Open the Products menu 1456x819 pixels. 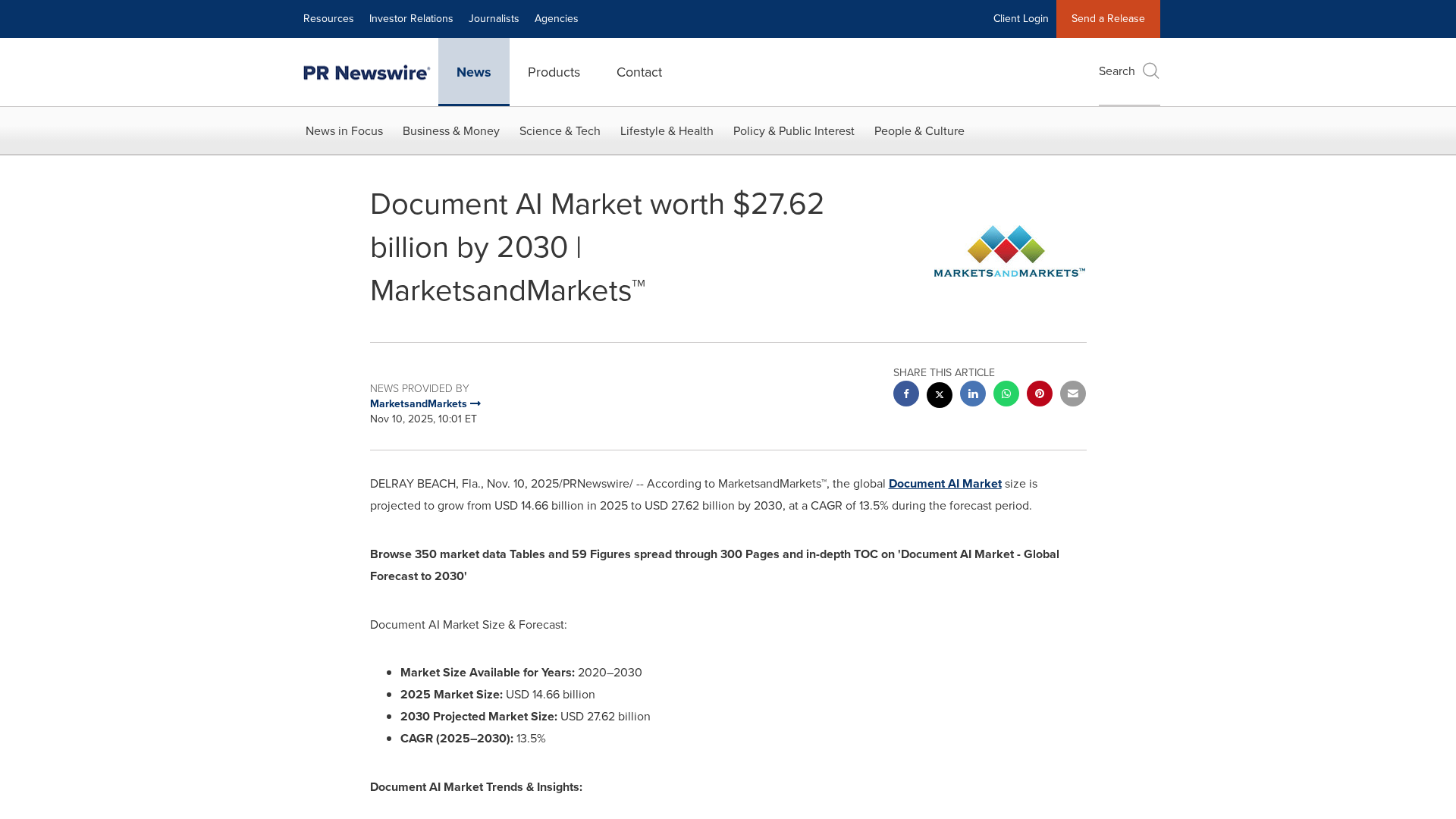(x=554, y=72)
